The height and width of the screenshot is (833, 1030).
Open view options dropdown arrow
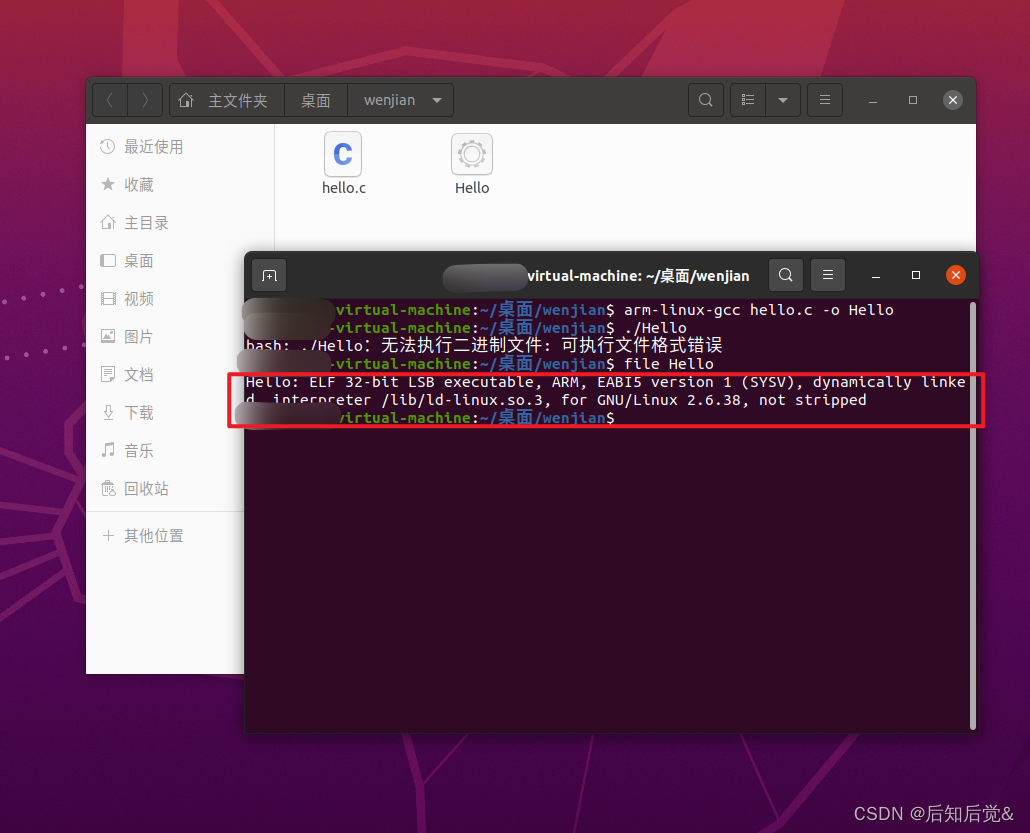pos(783,100)
